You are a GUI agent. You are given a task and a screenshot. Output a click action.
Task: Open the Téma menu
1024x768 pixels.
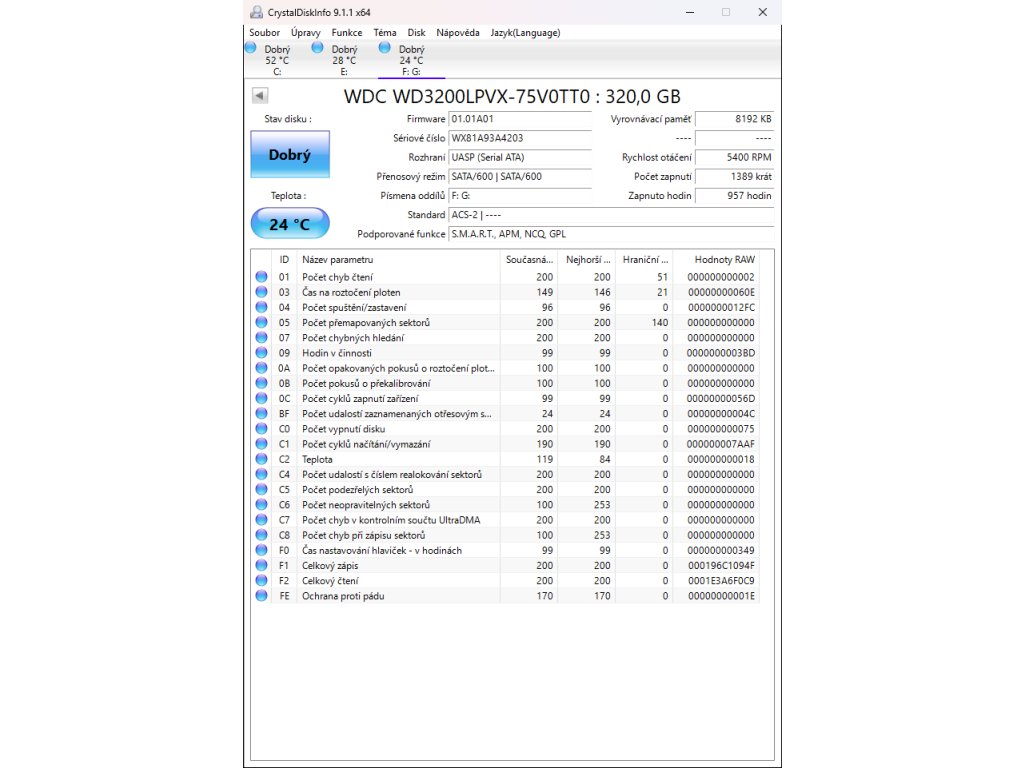tap(384, 32)
